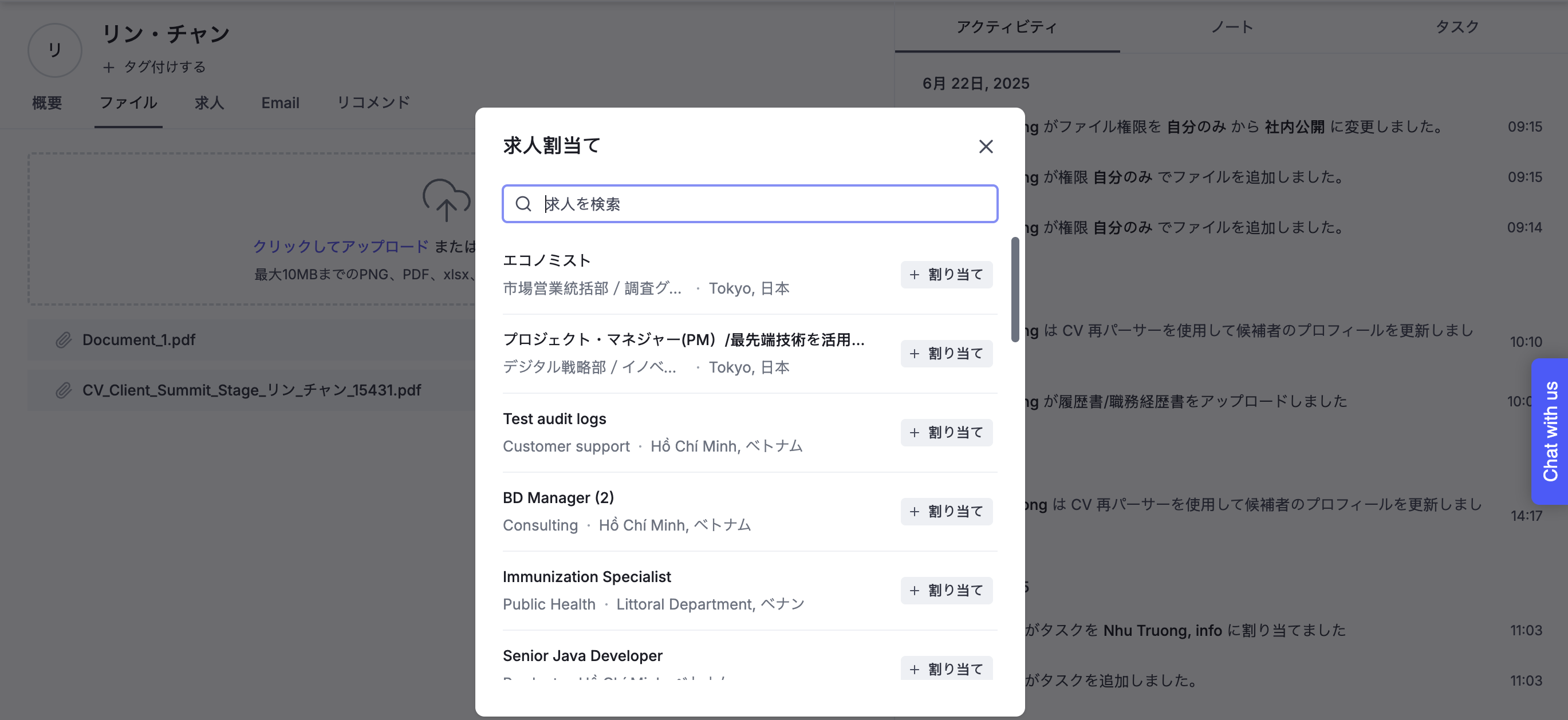The image size is (1568, 720).
Task: Click the candidate name リン・チャン
Action: point(166,34)
